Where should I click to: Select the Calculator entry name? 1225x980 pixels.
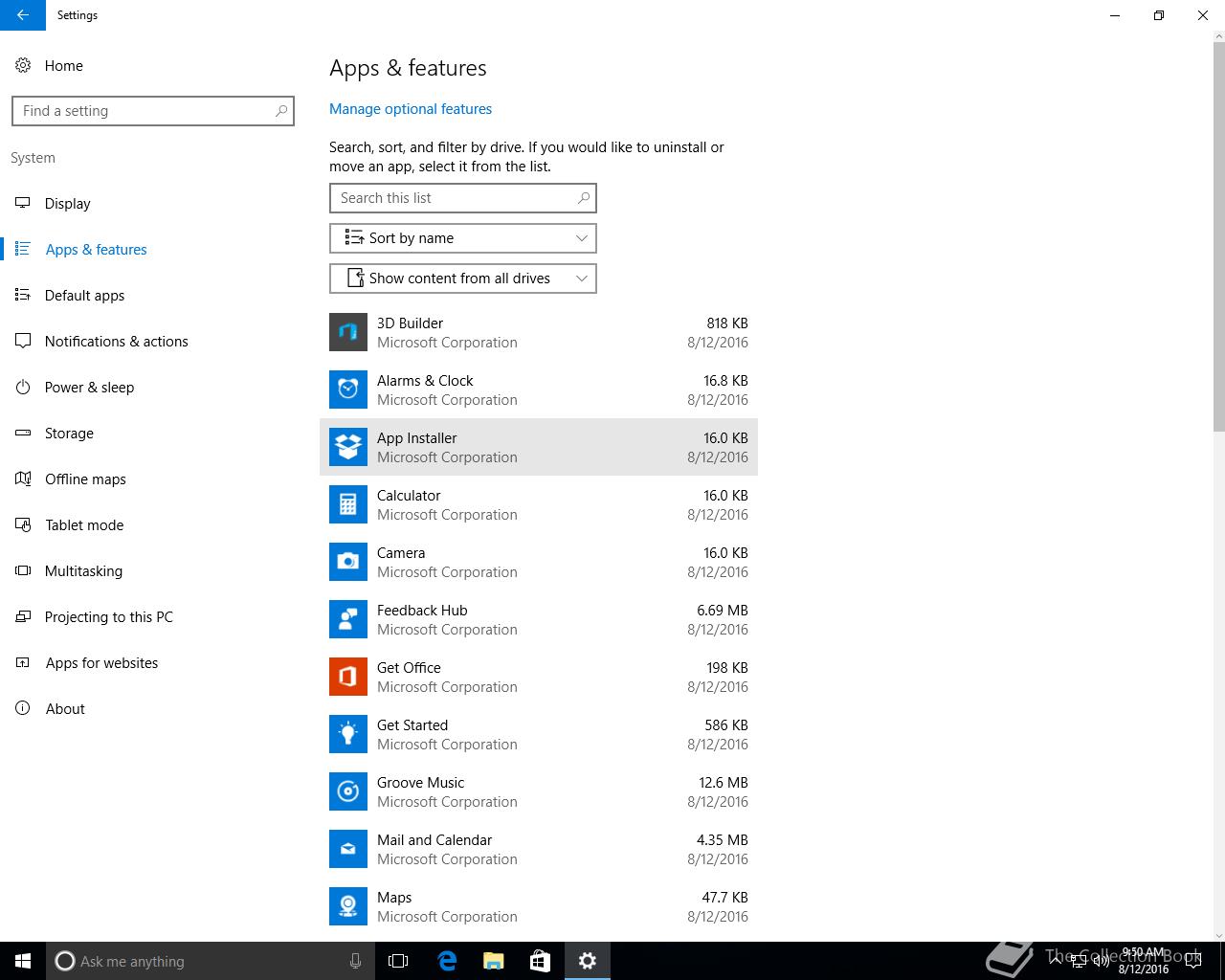click(x=409, y=496)
